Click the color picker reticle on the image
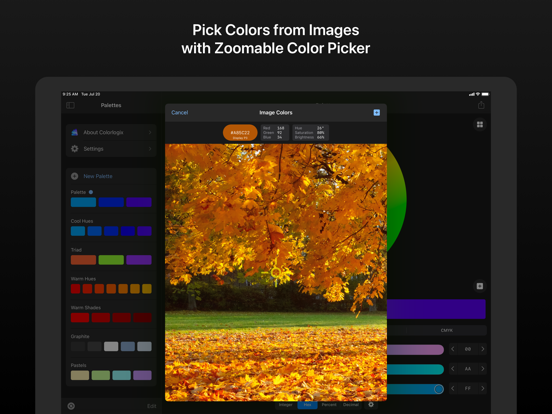Image resolution: width=552 pixels, height=414 pixels. coord(276,272)
